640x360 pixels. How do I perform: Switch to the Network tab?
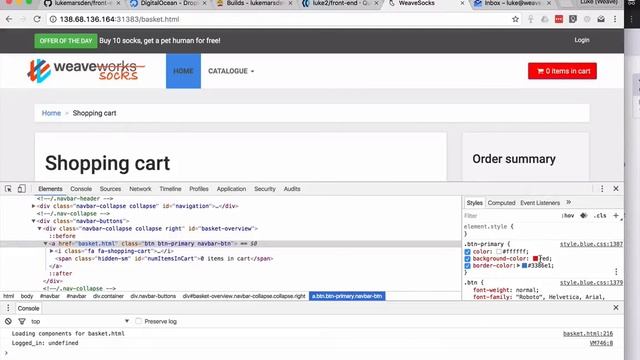(140, 189)
